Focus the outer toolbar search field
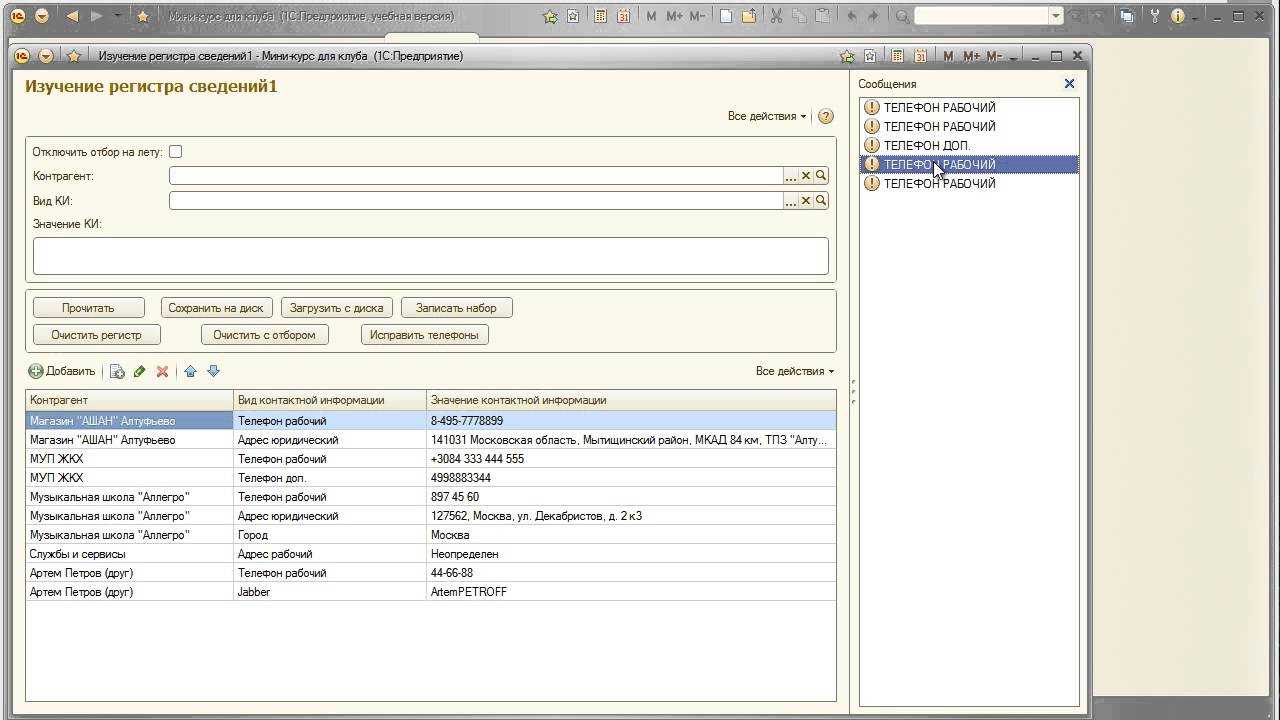The width and height of the screenshot is (1280, 720). coord(981,16)
